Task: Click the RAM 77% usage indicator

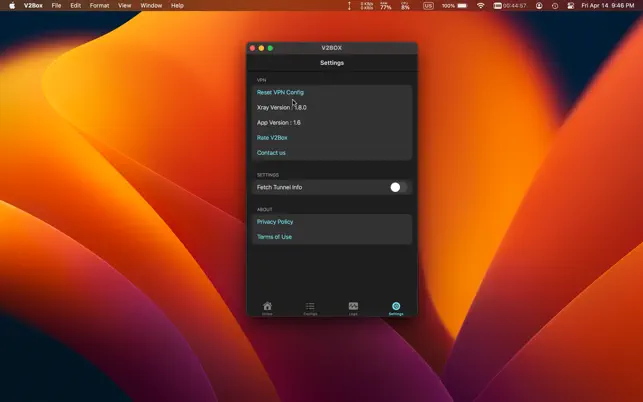Action: (385, 6)
